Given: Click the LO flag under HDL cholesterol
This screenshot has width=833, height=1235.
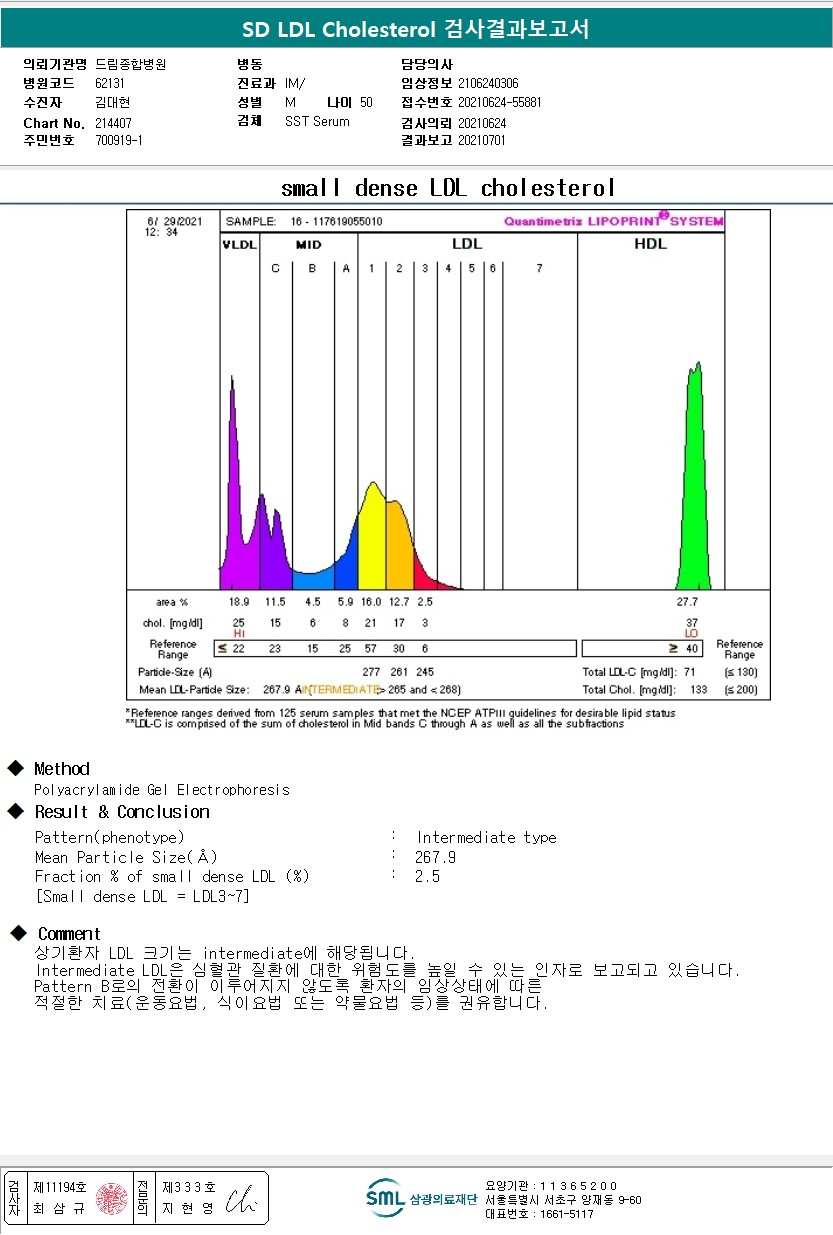Looking at the screenshot, I should pos(691,633).
